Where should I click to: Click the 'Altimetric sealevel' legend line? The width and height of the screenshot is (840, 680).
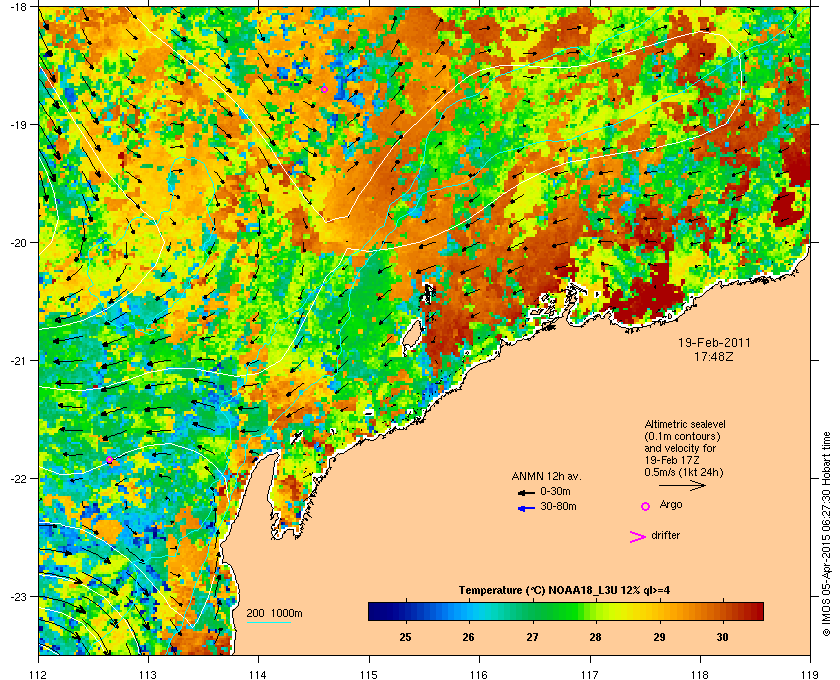[685, 424]
